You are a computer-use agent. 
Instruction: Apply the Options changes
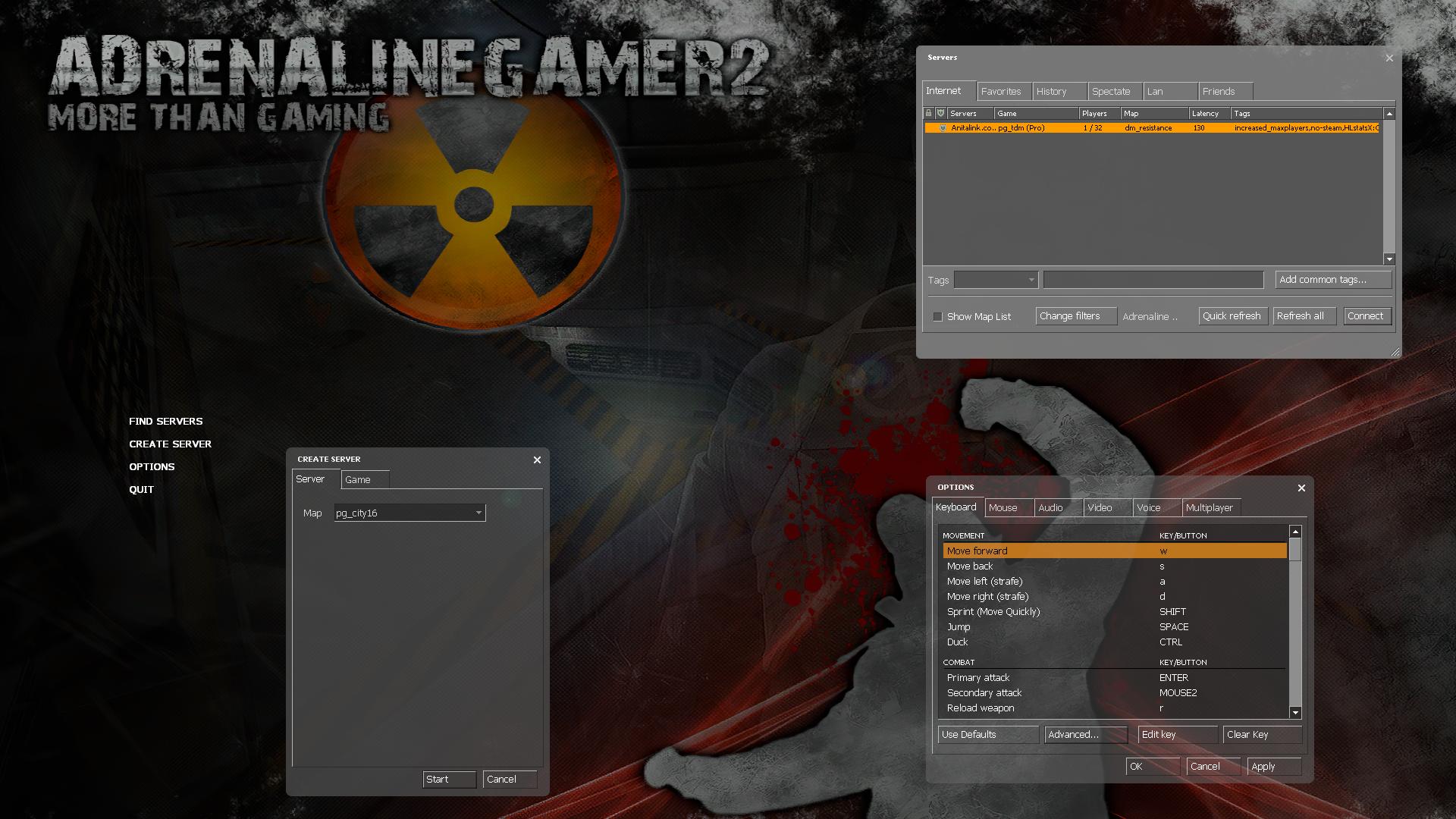coord(1274,767)
